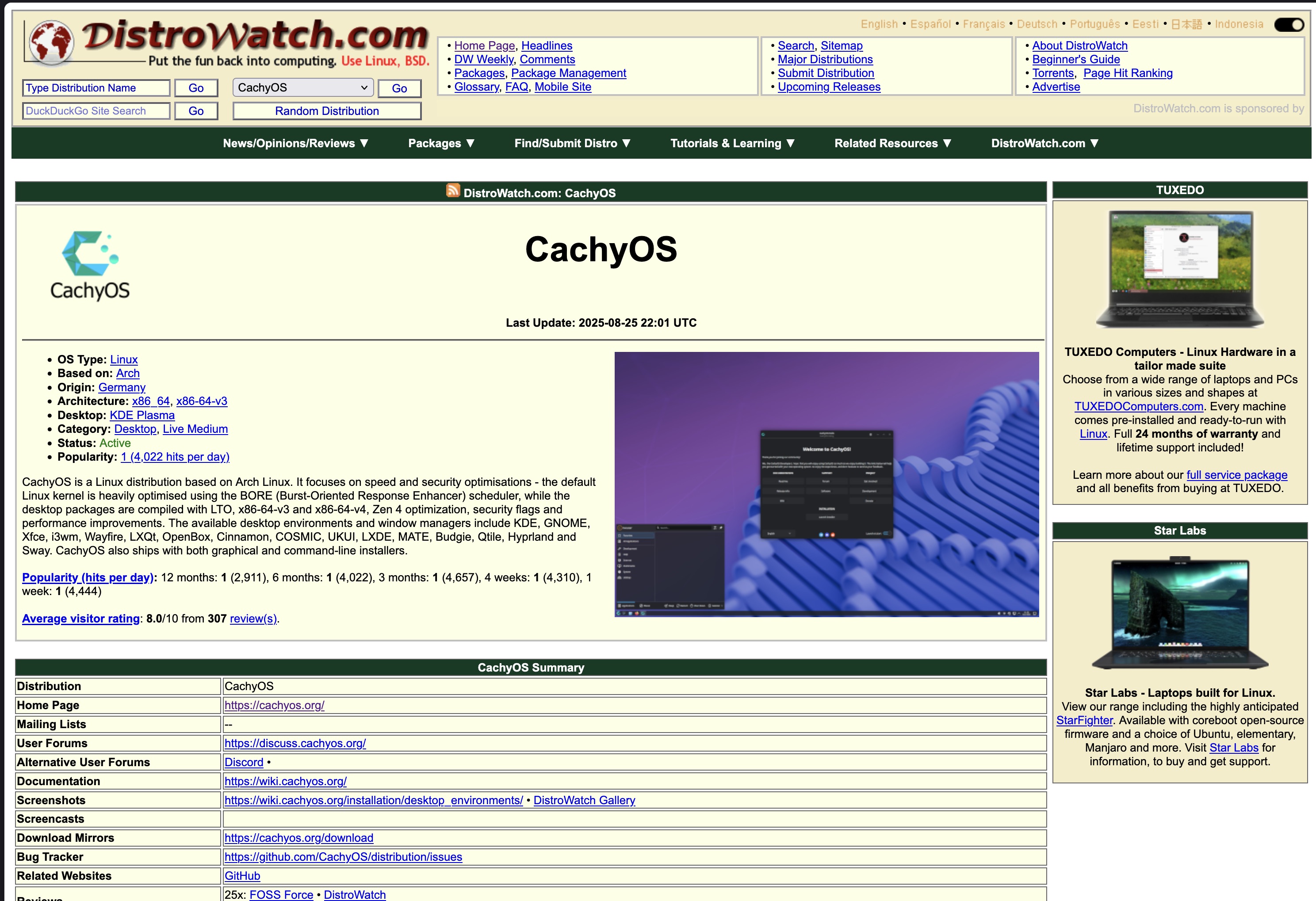
Task: Open the About DistroWatch link
Action: tap(1079, 46)
